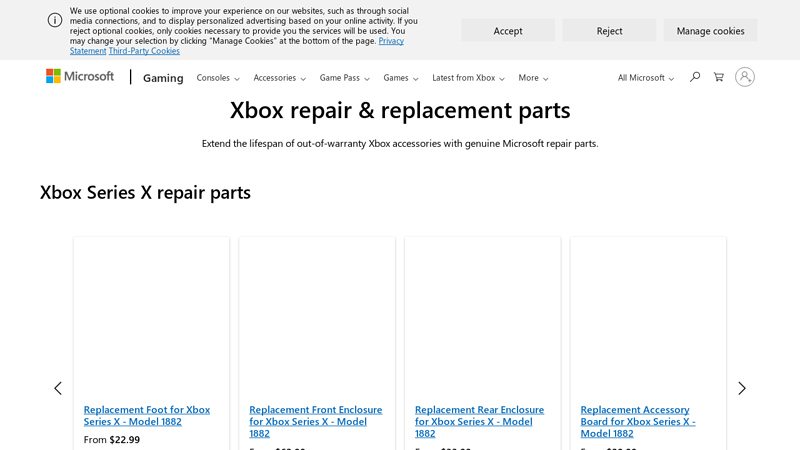Click the 'From $22.99' price text
Viewport: 800px width, 450px height.
coord(112,439)
